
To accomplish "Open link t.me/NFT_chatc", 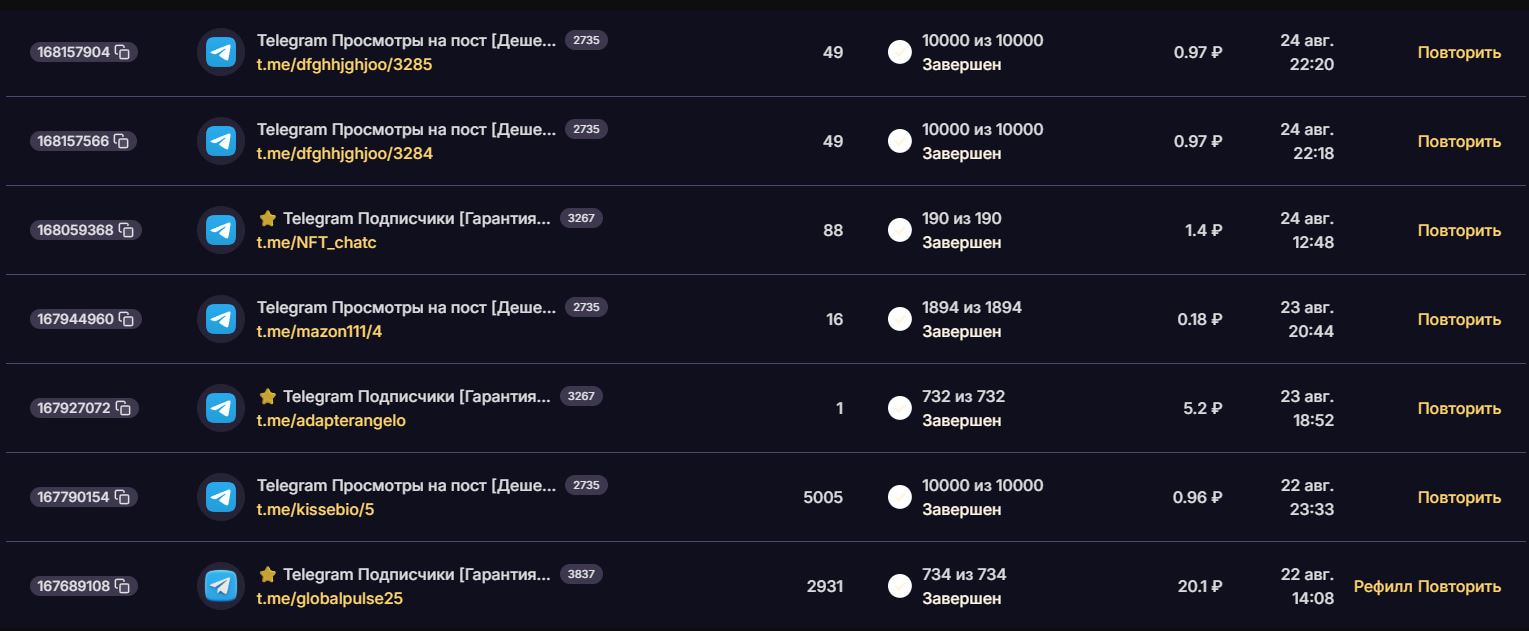I will tap(316, 242).
